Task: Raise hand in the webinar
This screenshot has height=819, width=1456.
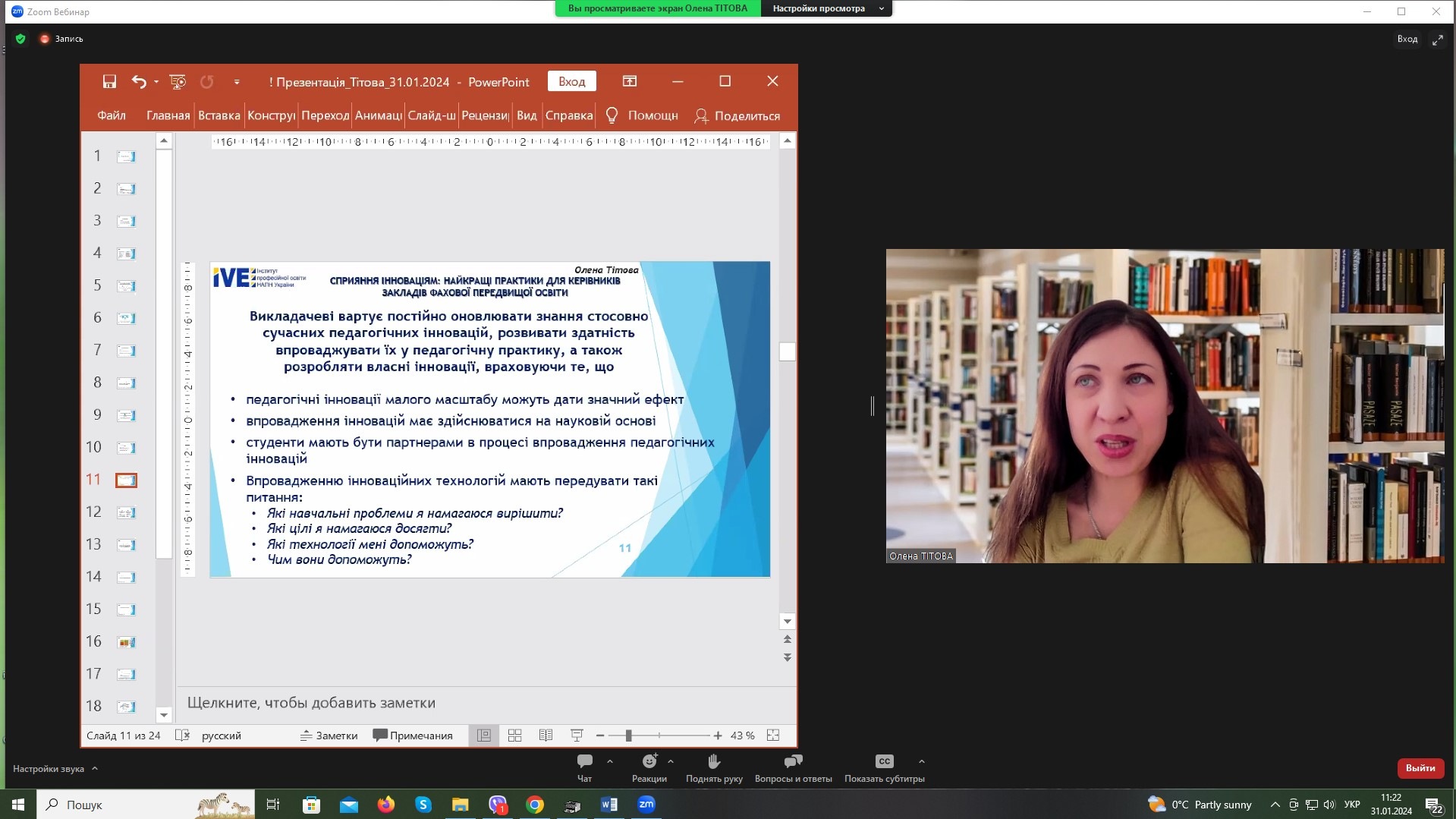Action: point(713,762)
